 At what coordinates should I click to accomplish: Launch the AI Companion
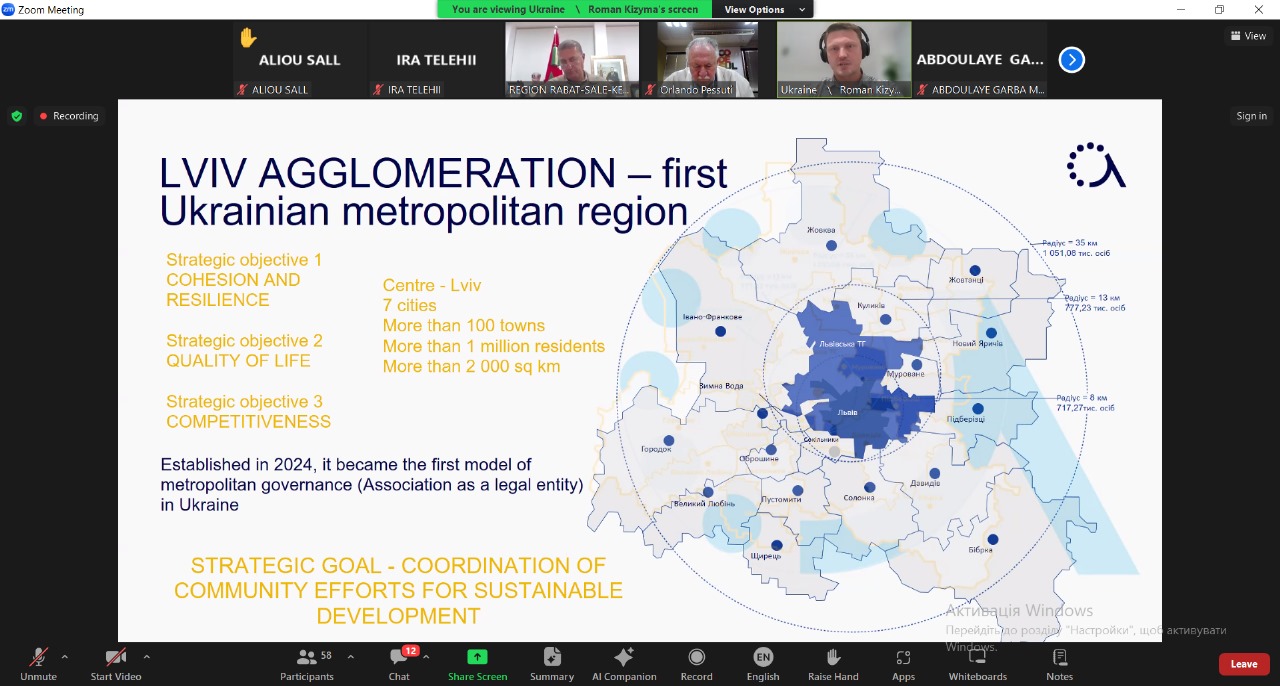point(624,664)
